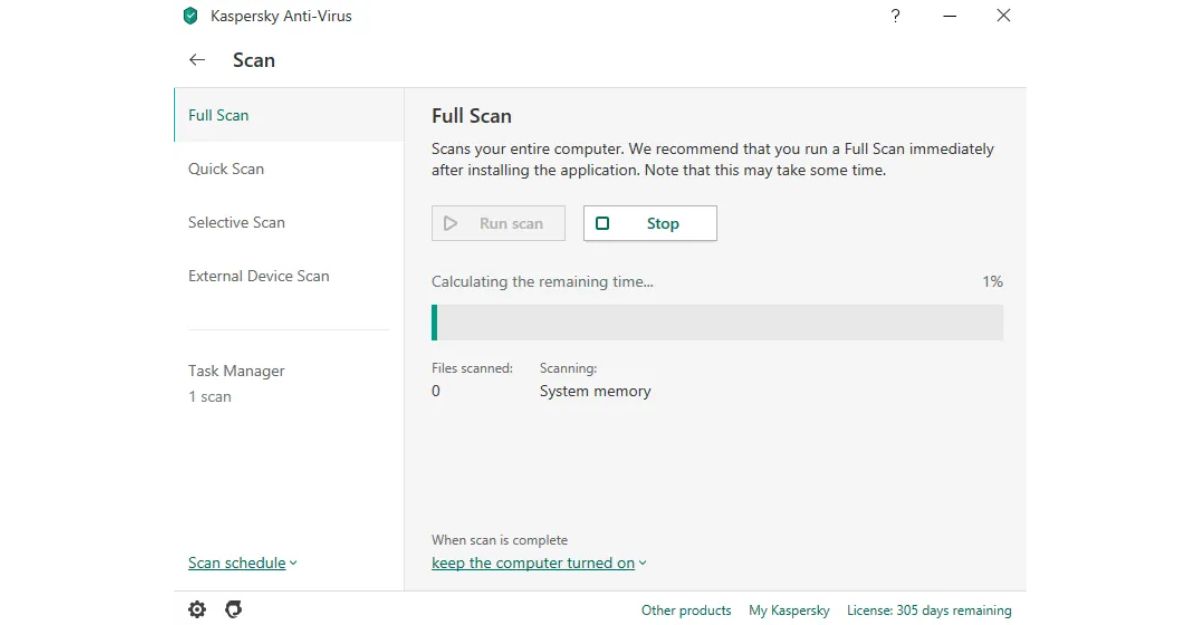Click License: 305 days remaining
Image resolution: width=1200 pixels, height=625 pixels.
[x=929, y=610]
